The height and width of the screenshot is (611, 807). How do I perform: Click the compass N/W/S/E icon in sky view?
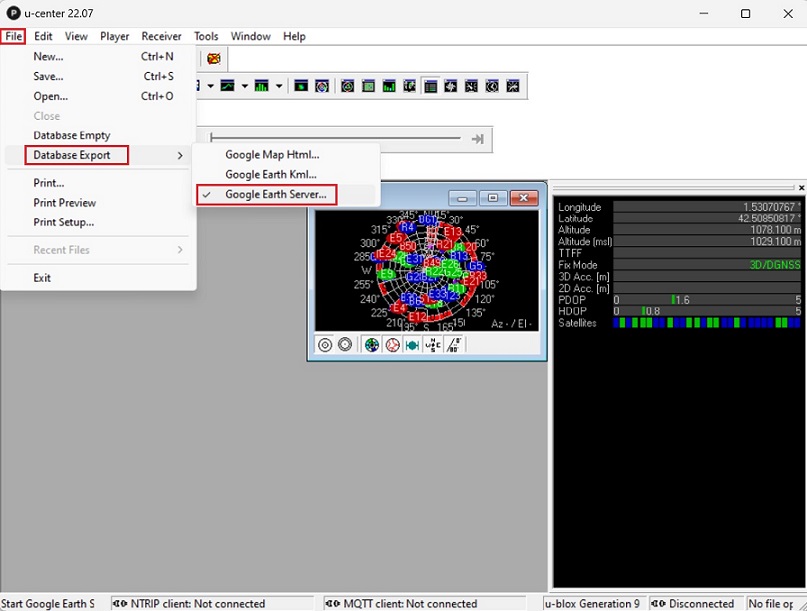click(433, 345)
